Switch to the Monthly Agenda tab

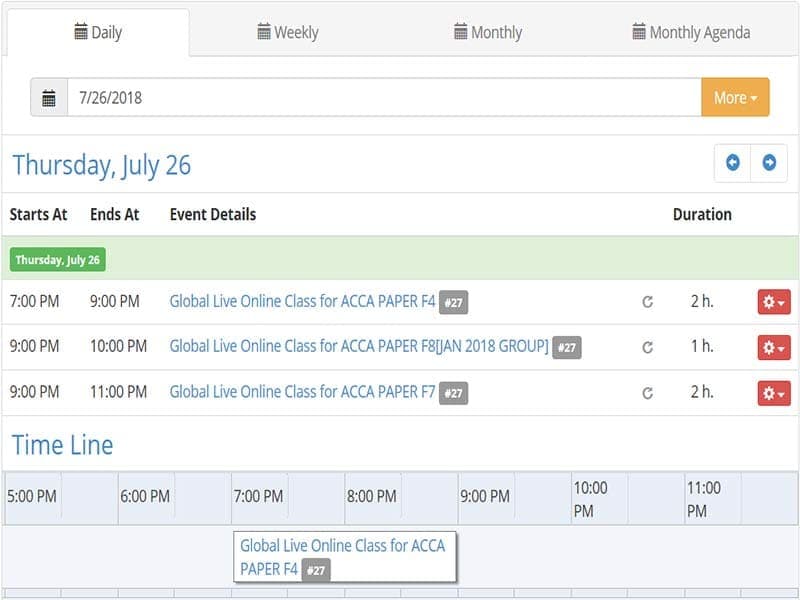[x=691, y=32]
